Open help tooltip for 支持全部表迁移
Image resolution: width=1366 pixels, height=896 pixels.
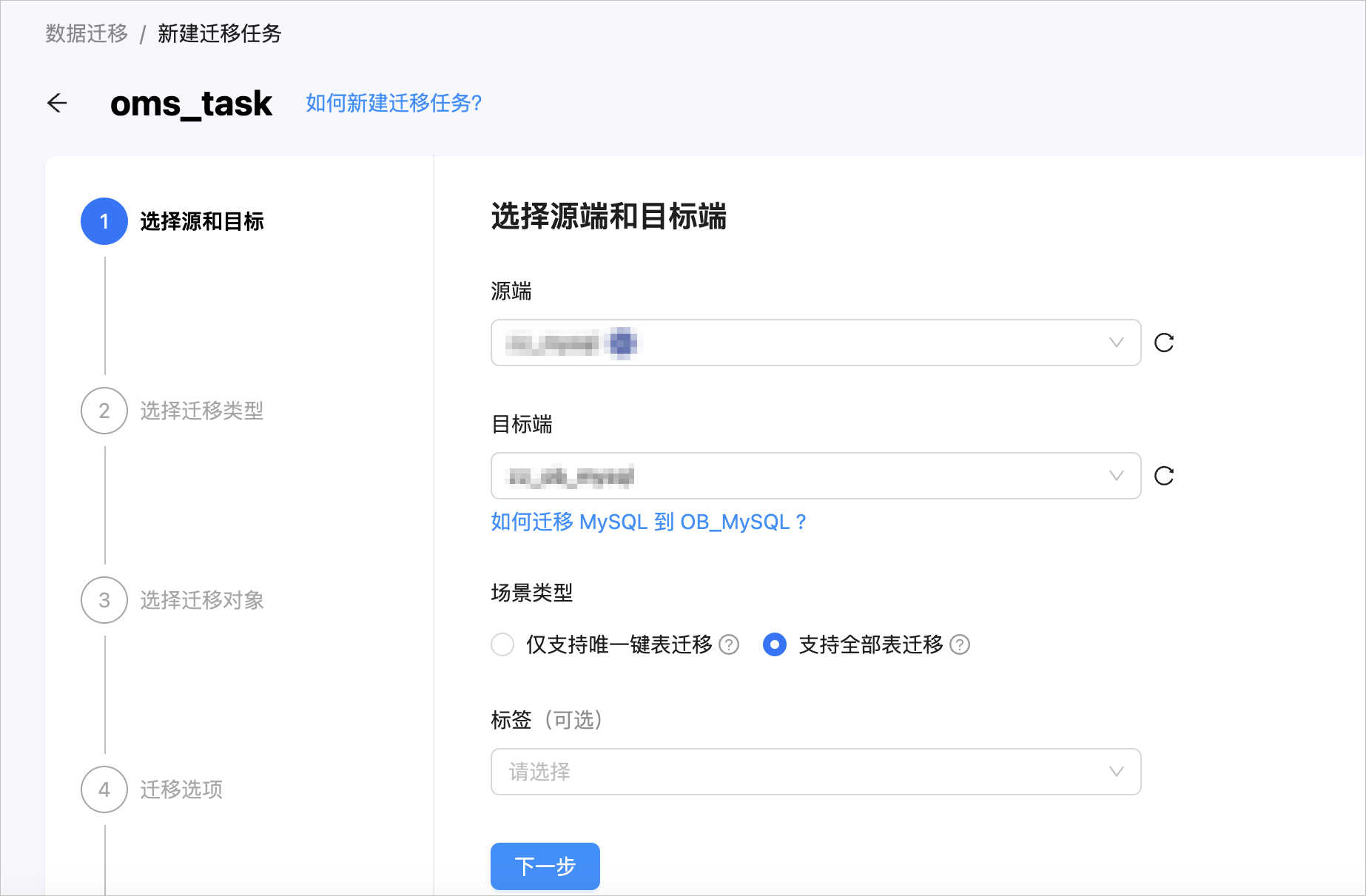coord(960,645)
